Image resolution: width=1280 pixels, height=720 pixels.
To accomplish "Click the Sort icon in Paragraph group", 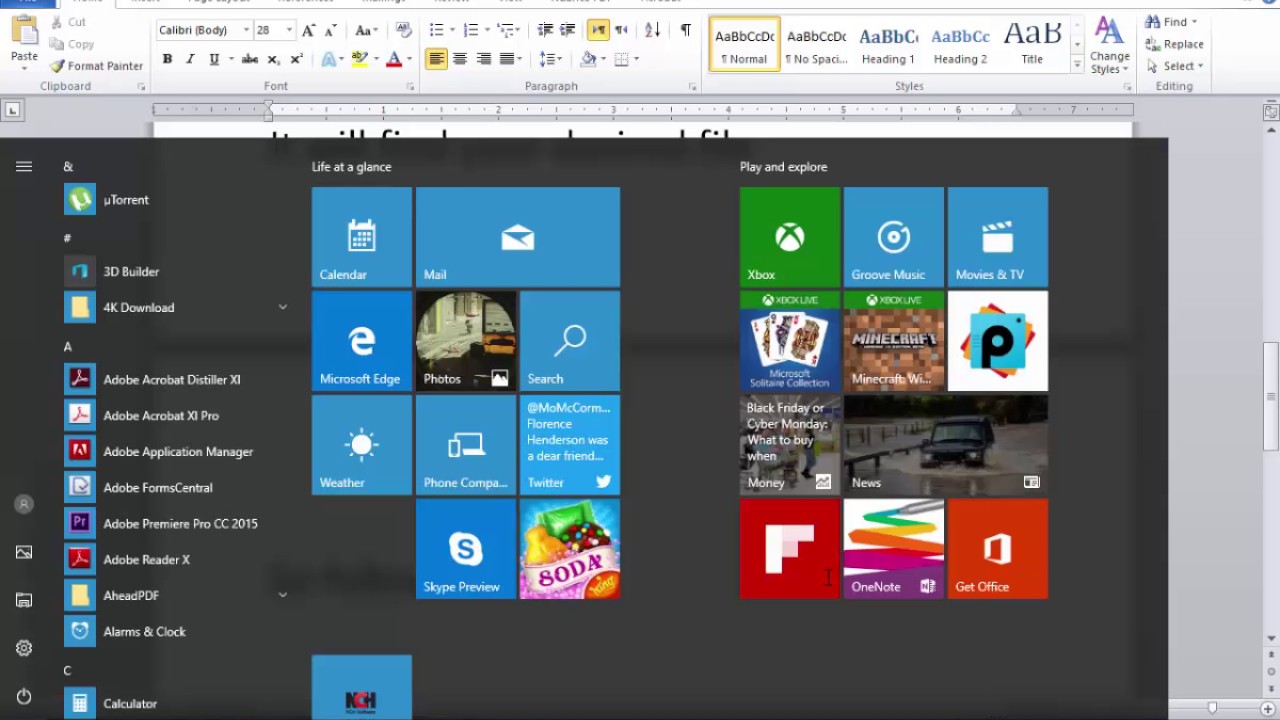I will [x=653, y=30].
